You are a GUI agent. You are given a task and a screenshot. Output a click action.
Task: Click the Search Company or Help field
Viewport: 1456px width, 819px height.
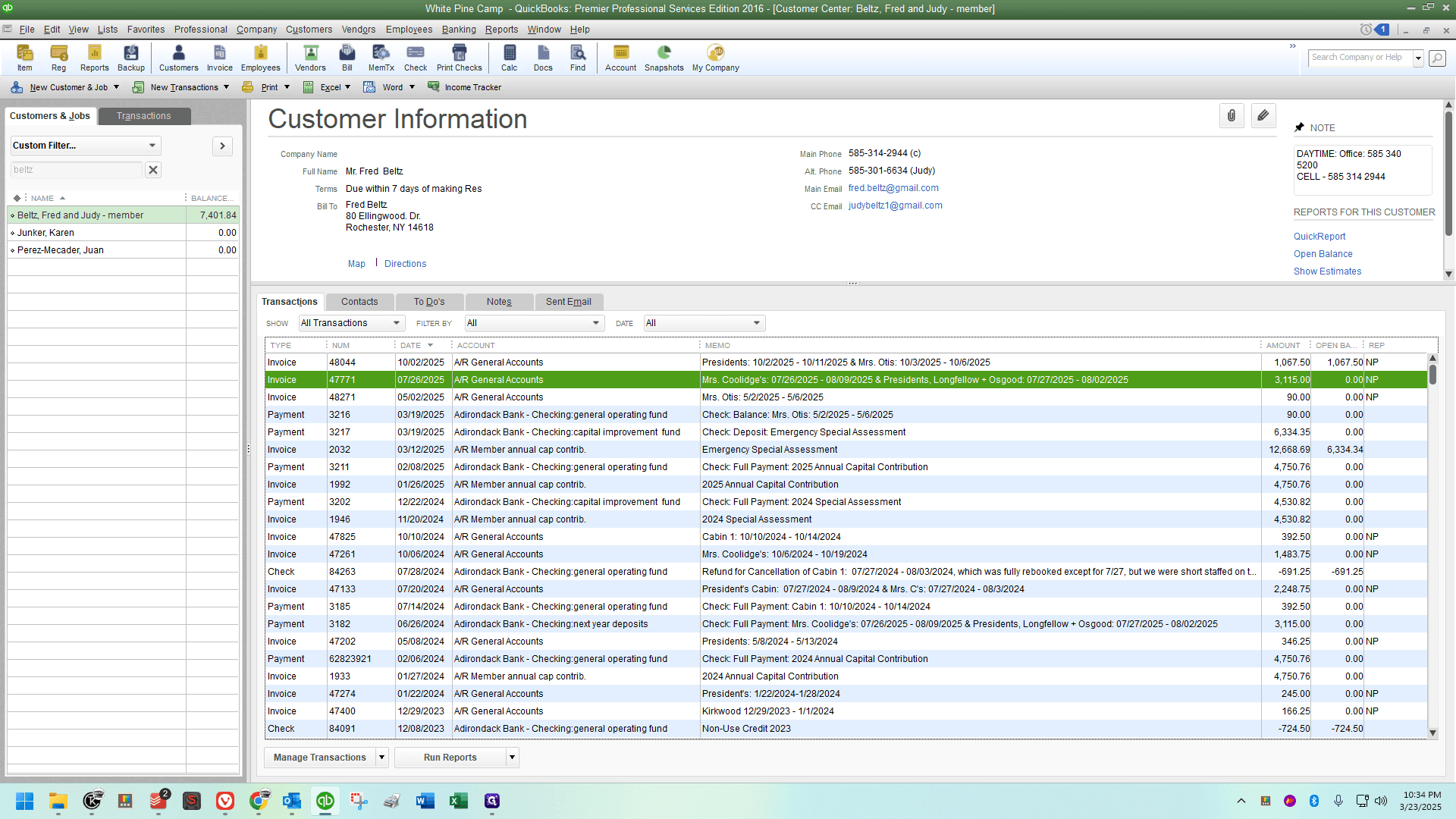tap(1360, 58)
